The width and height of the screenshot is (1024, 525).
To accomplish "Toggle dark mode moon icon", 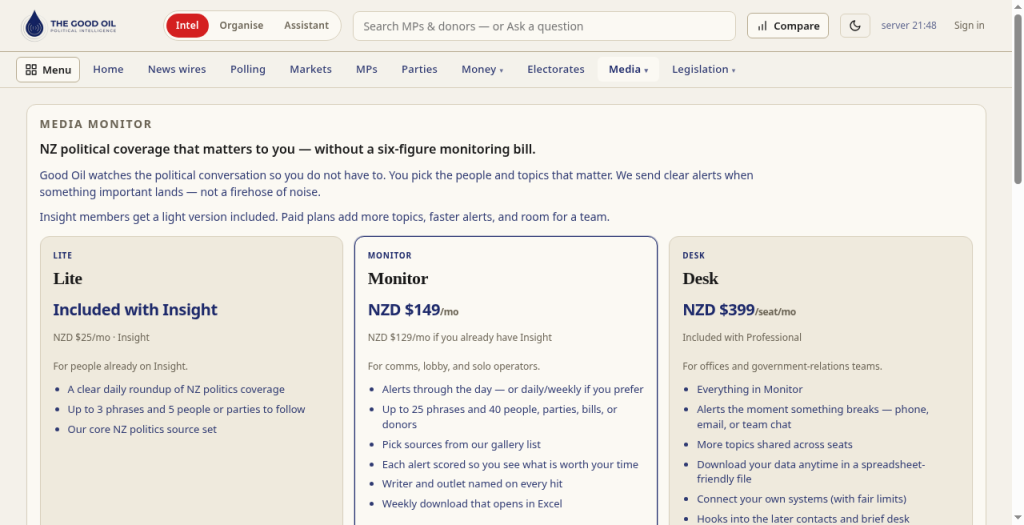I will (855, 26).
